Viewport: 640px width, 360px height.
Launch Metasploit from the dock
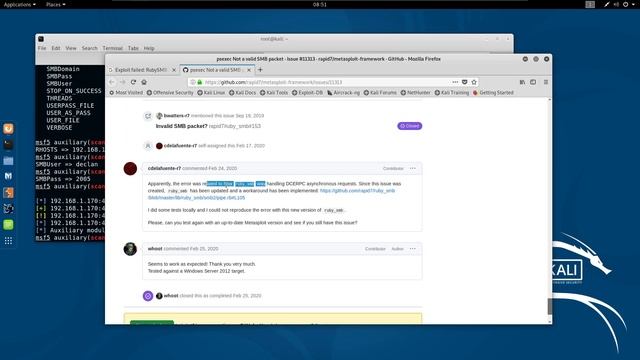coord(8,176)
